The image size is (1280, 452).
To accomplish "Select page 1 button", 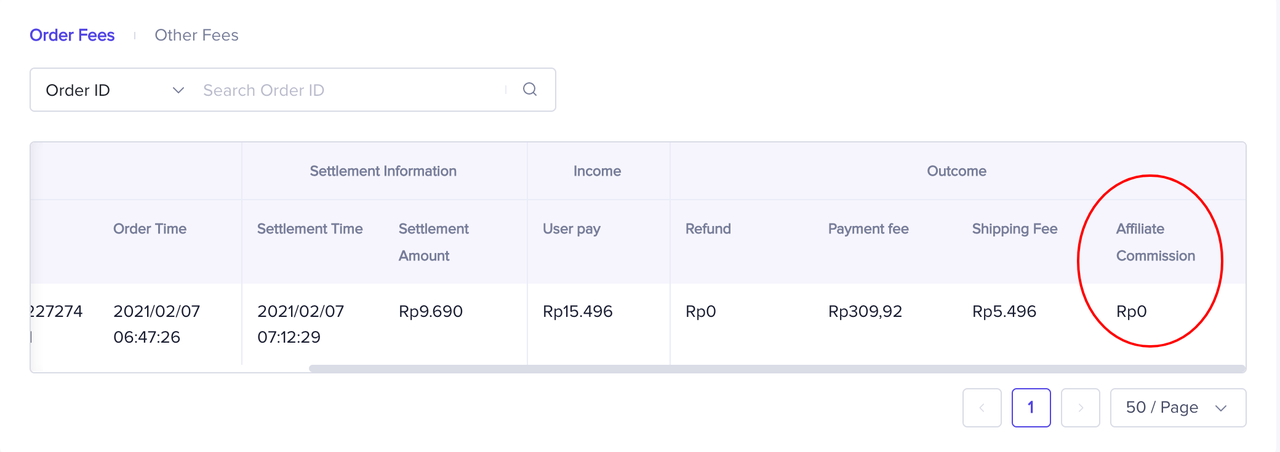I will point(1031,408).
